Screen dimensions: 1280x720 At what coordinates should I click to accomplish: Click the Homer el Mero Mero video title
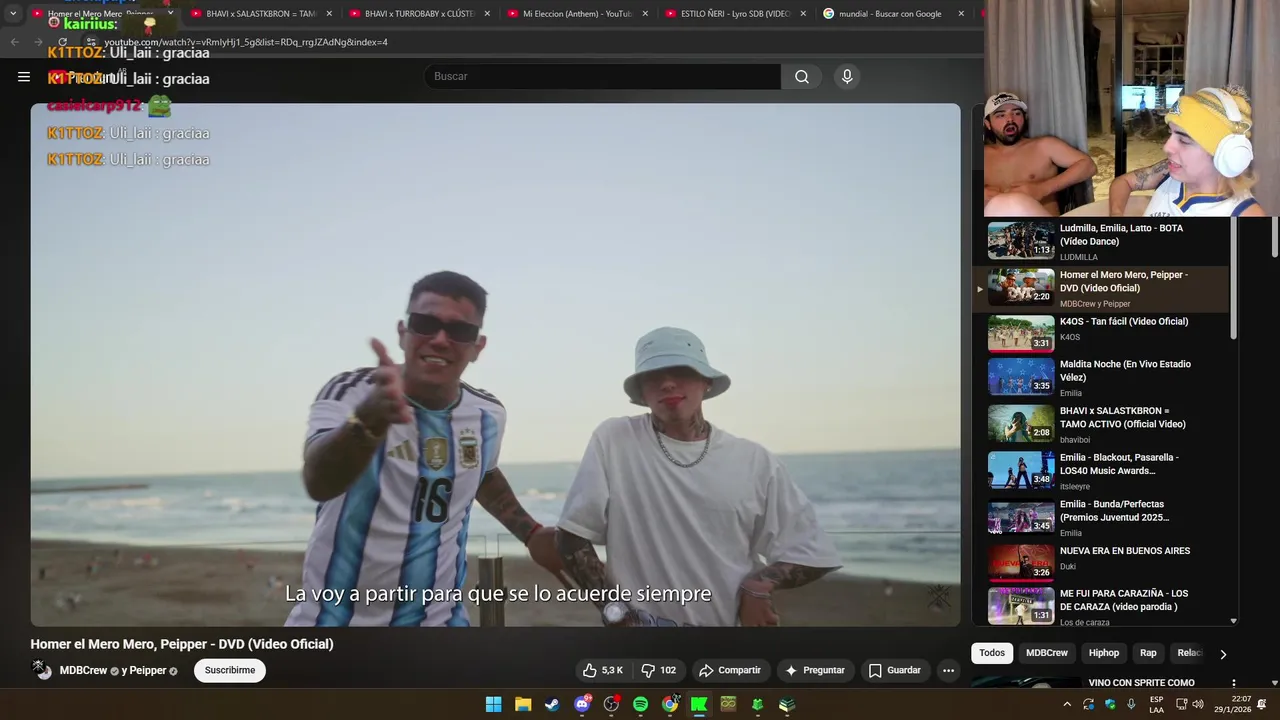click(x=182, y=644)
